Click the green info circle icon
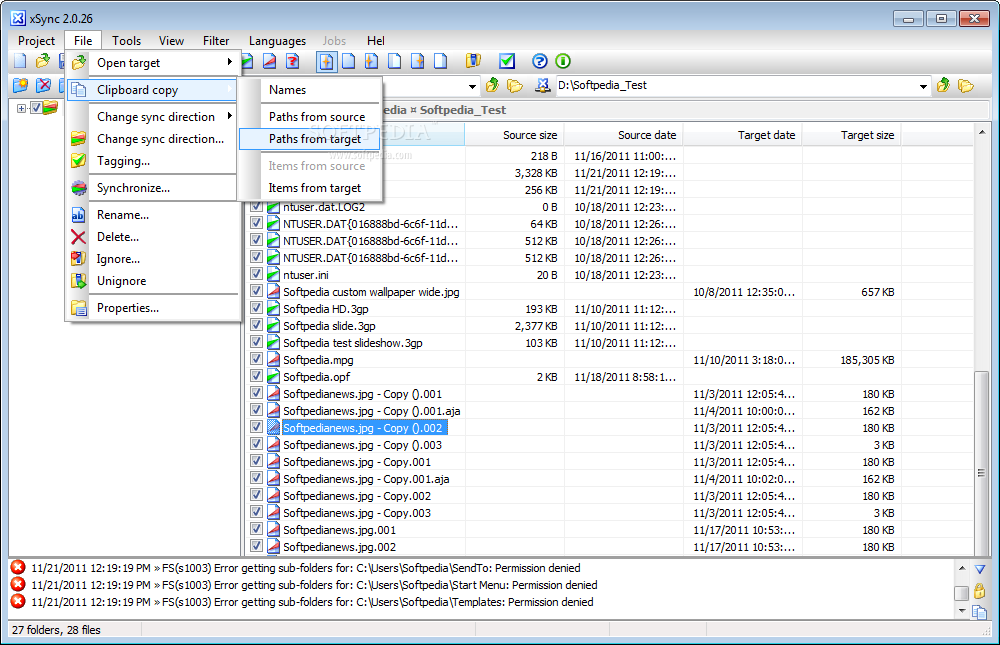The height and width of the screenshot is (645, 1000). coord(562,61)
